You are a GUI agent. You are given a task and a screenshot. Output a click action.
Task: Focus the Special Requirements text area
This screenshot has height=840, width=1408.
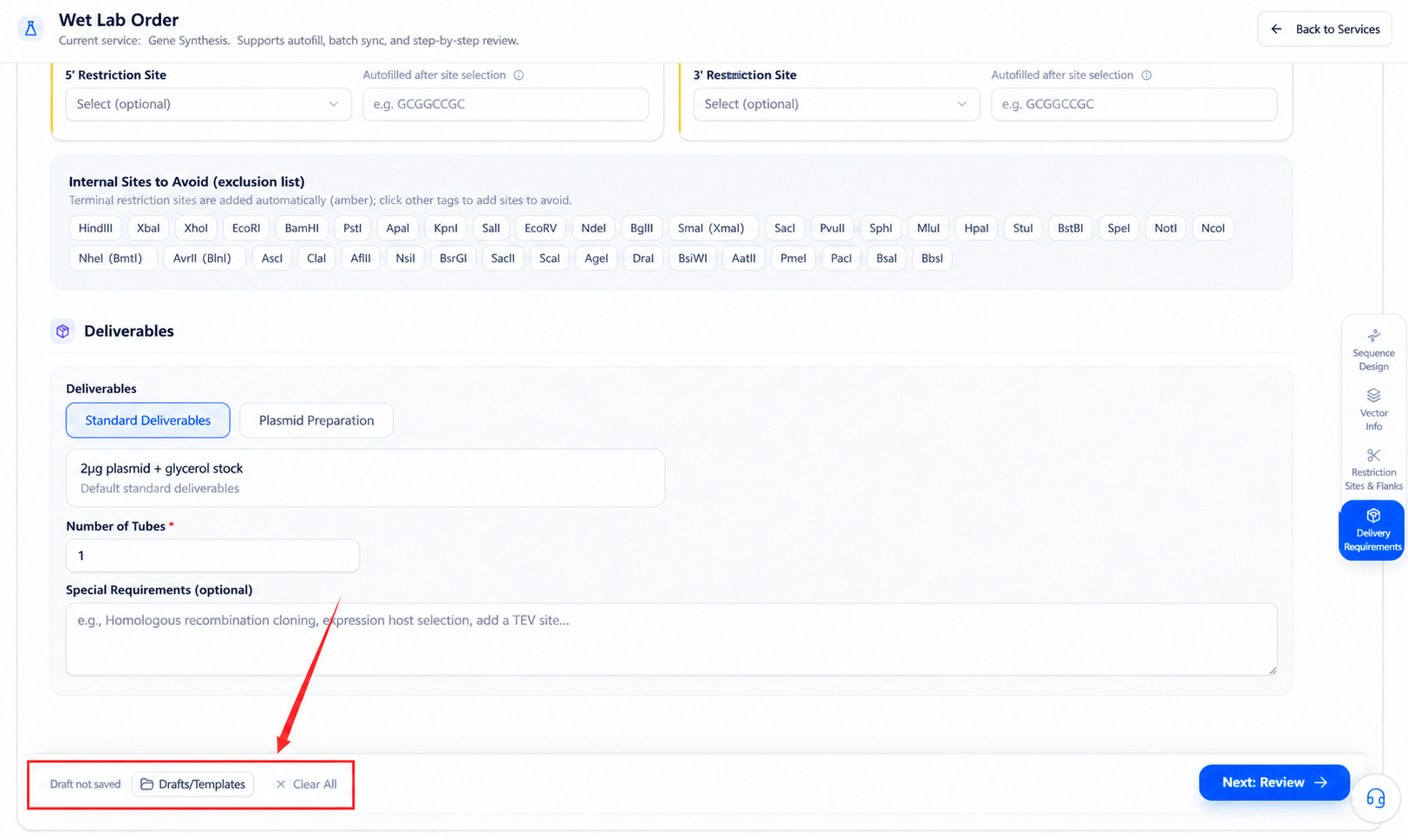[671, 639]
